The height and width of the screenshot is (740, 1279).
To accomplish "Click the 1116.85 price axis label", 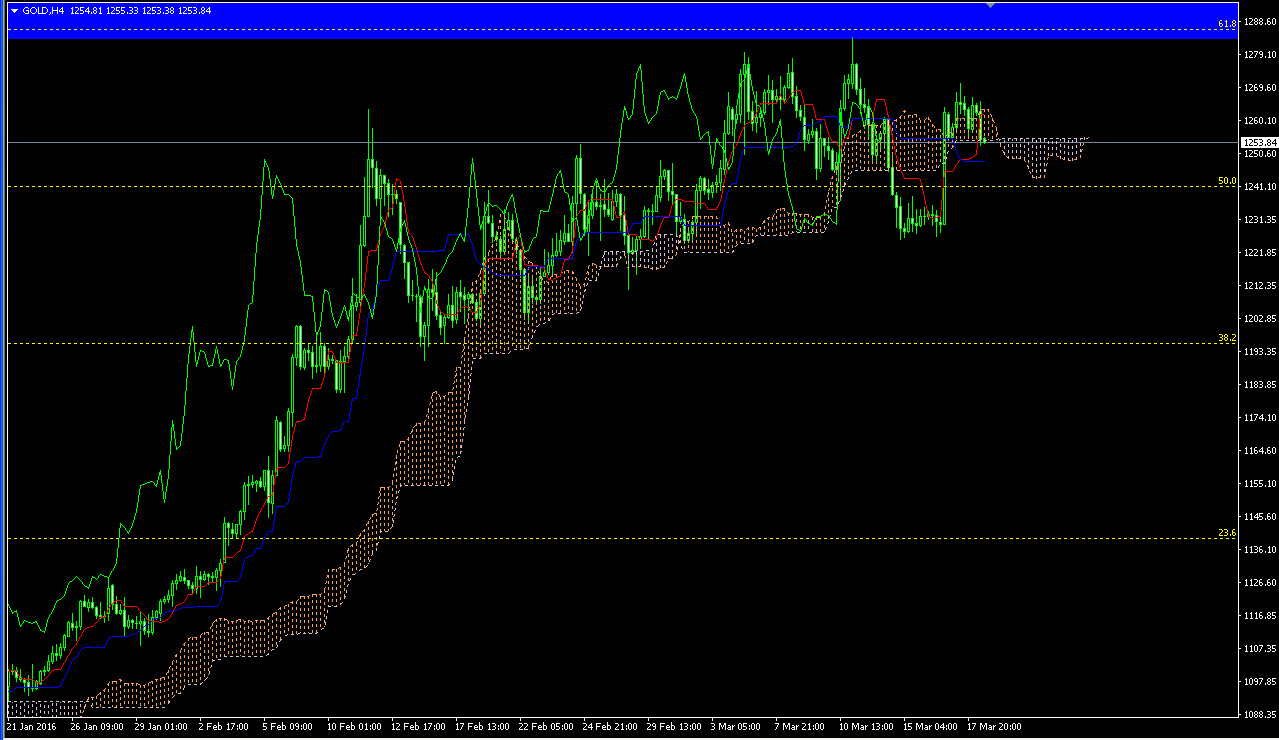I will pos(1260,616).
